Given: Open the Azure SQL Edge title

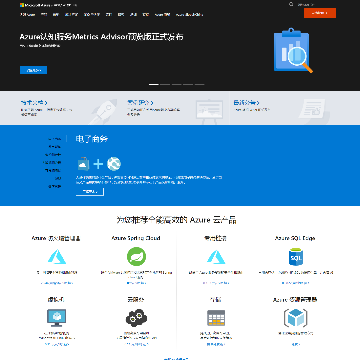Looking at the screenshot, I should pos(295,238).
